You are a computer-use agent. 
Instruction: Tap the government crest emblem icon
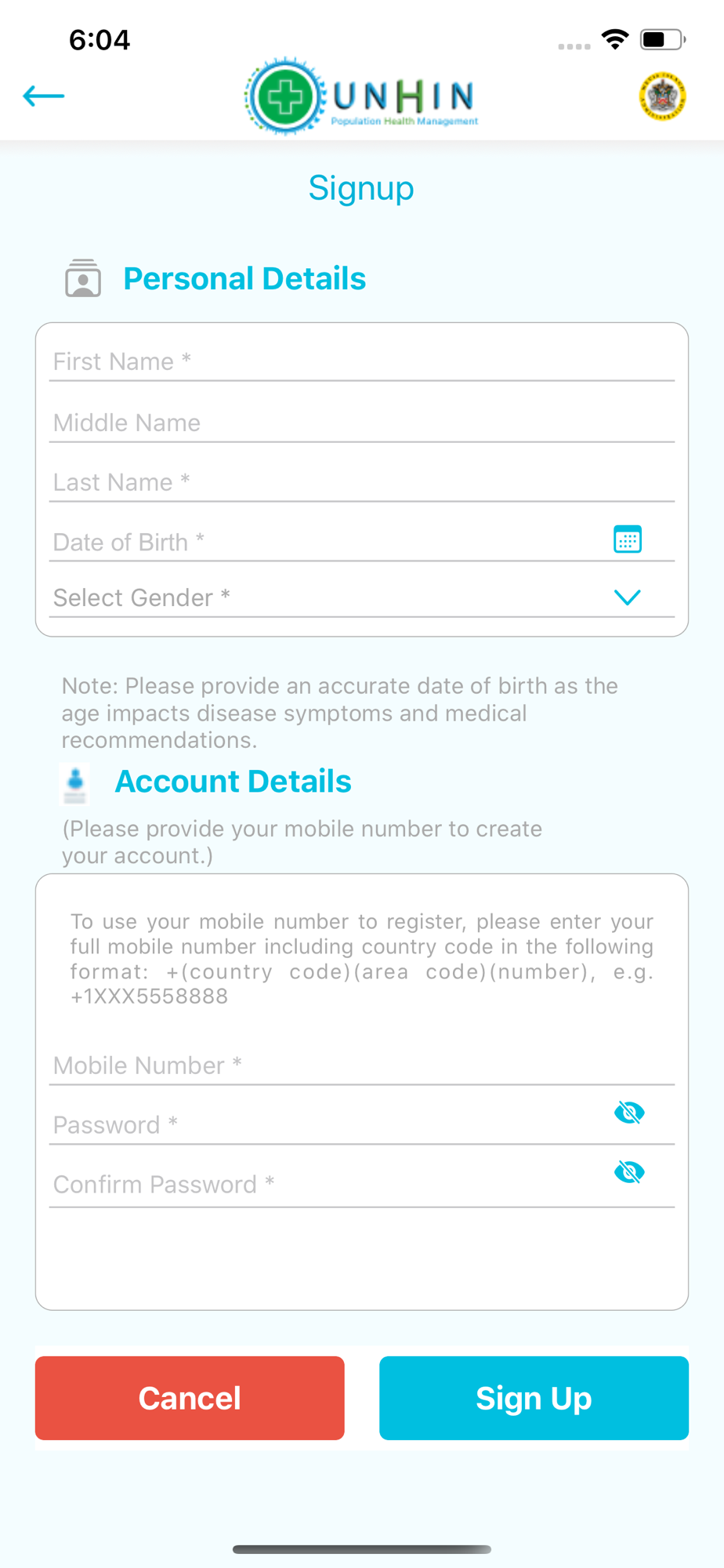(x=662, y=97)
